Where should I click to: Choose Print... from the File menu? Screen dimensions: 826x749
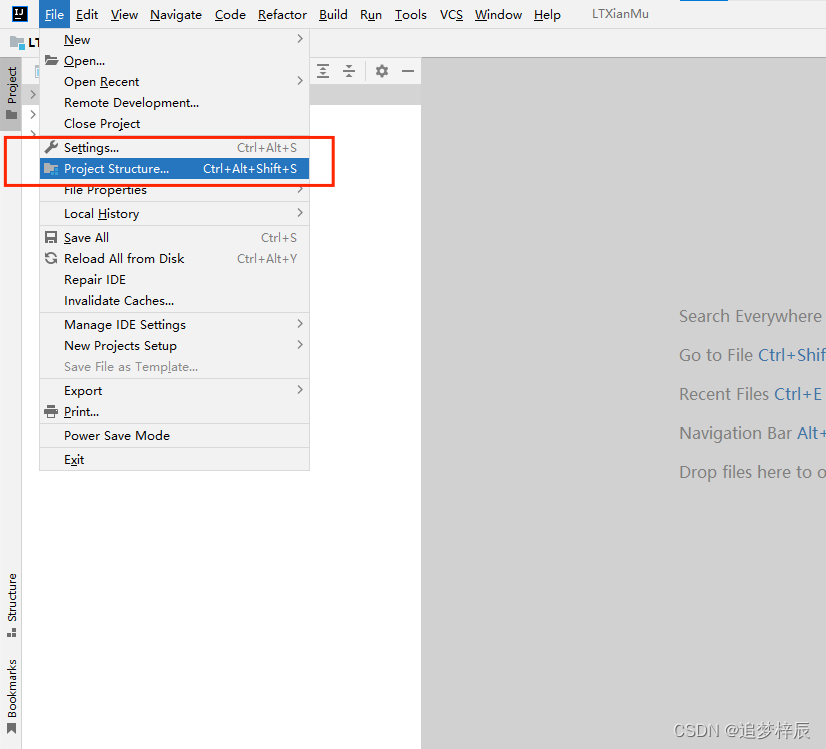click(174, 411)
